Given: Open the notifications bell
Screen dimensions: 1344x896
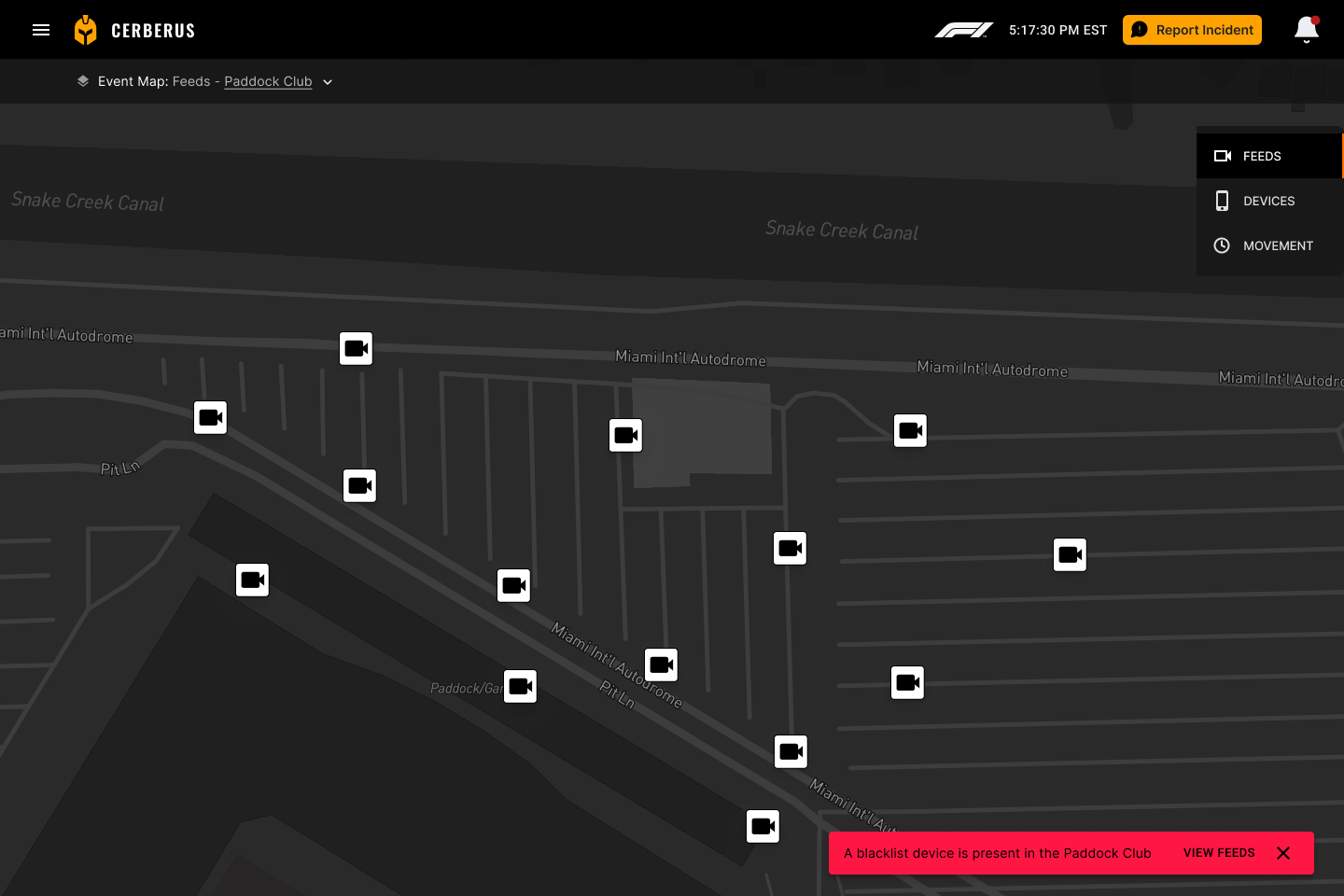Looking at the screenshot, I should click(1306, 30).
